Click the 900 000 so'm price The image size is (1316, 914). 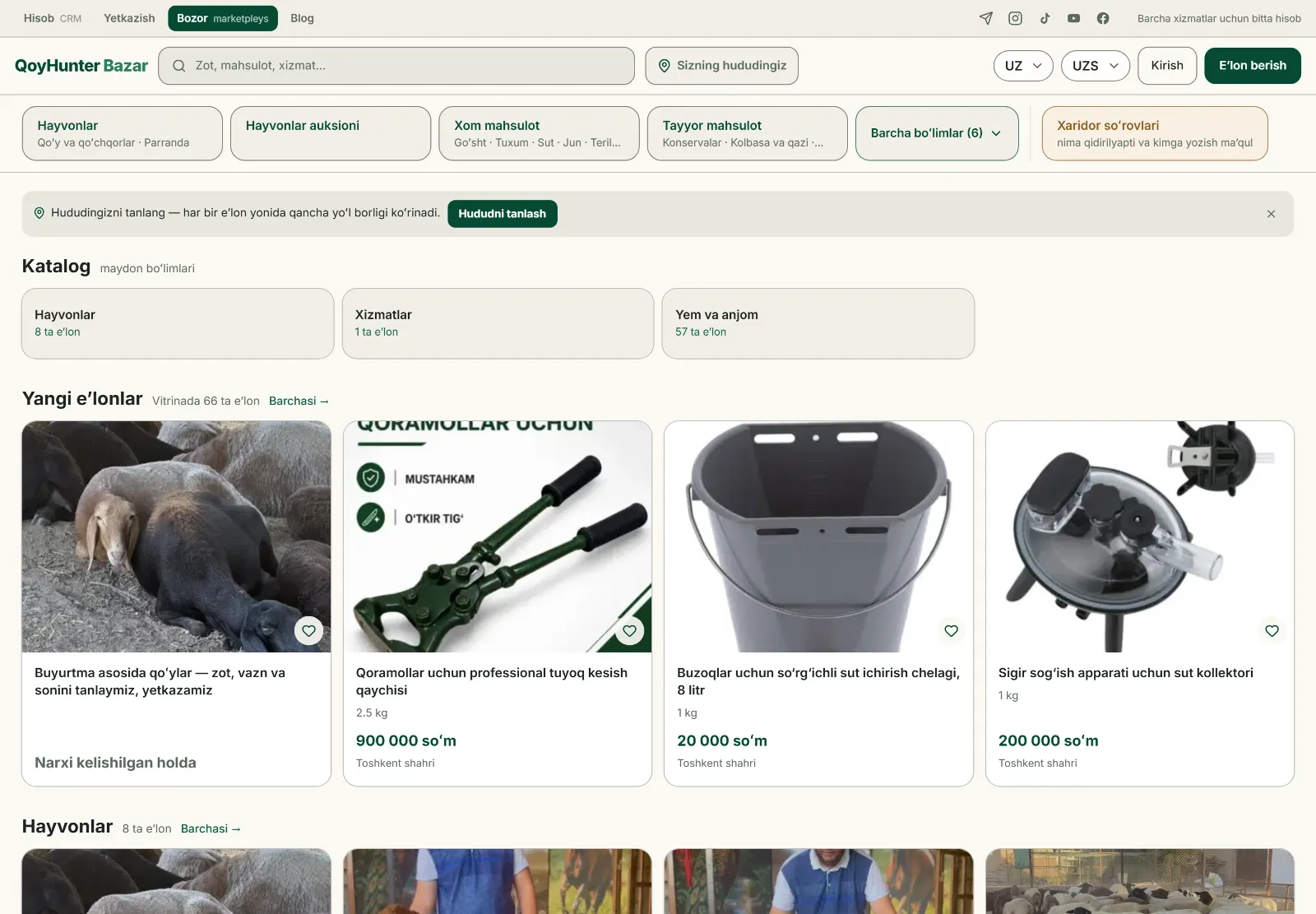point(406,741)
